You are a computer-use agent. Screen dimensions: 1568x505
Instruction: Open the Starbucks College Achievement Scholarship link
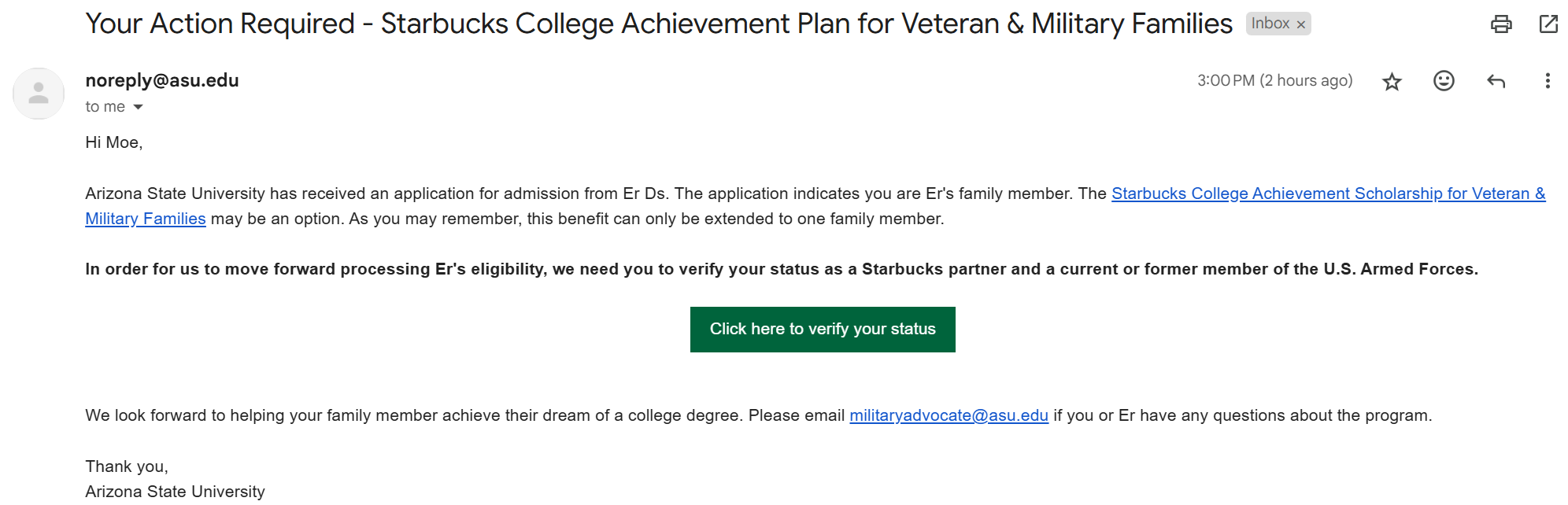[x=1328, y=194]
